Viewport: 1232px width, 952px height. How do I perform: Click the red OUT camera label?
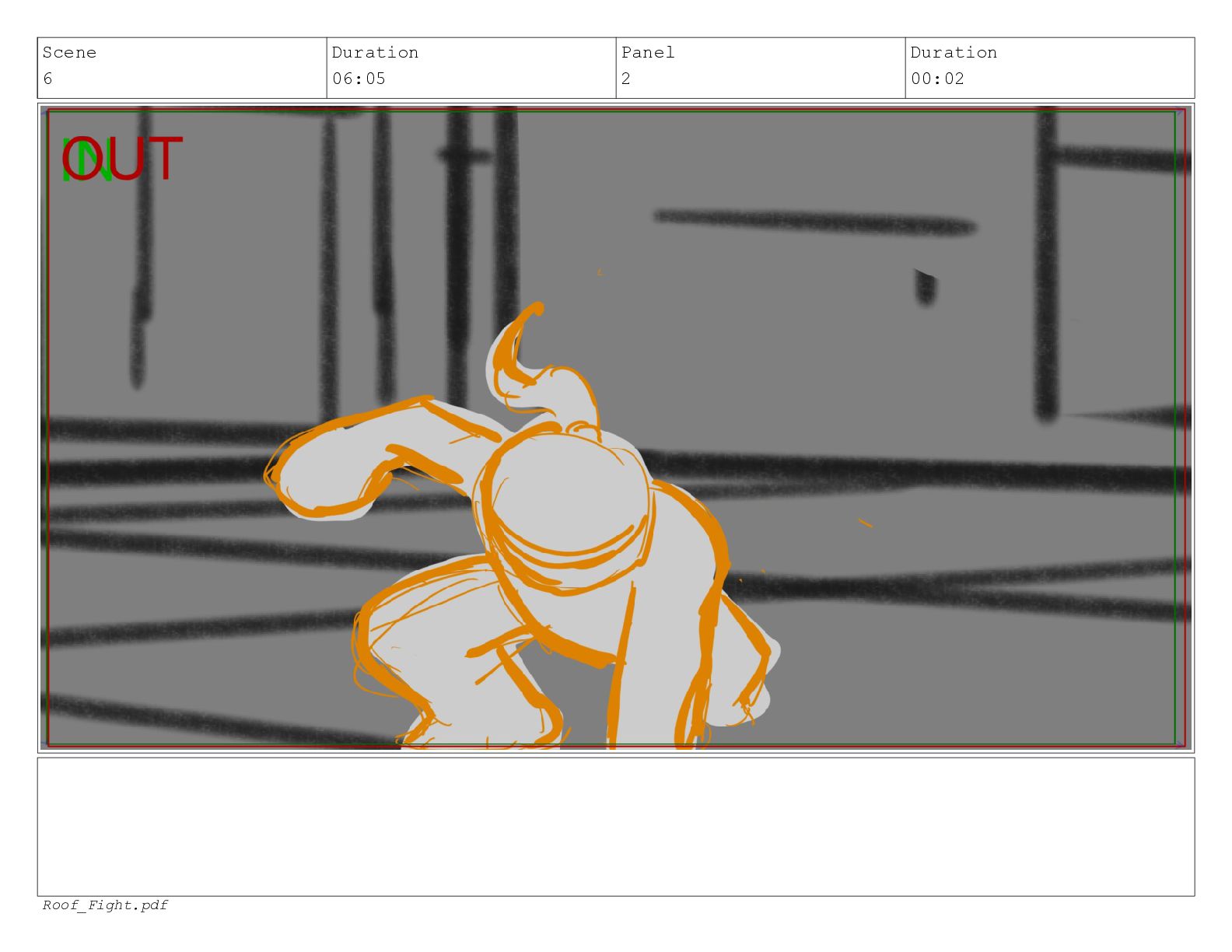click(122, 159)
